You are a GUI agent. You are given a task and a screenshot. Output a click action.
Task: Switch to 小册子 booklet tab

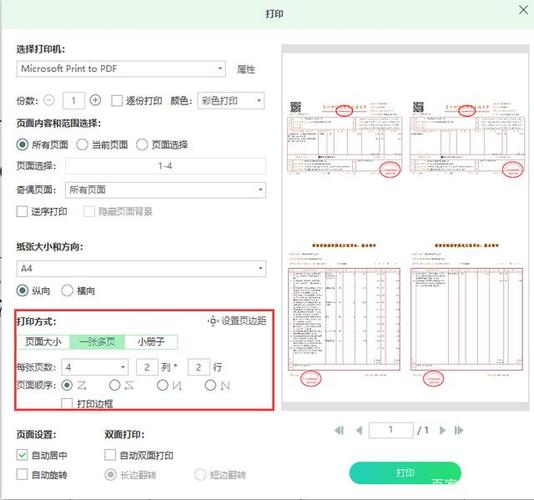(151, 342)
